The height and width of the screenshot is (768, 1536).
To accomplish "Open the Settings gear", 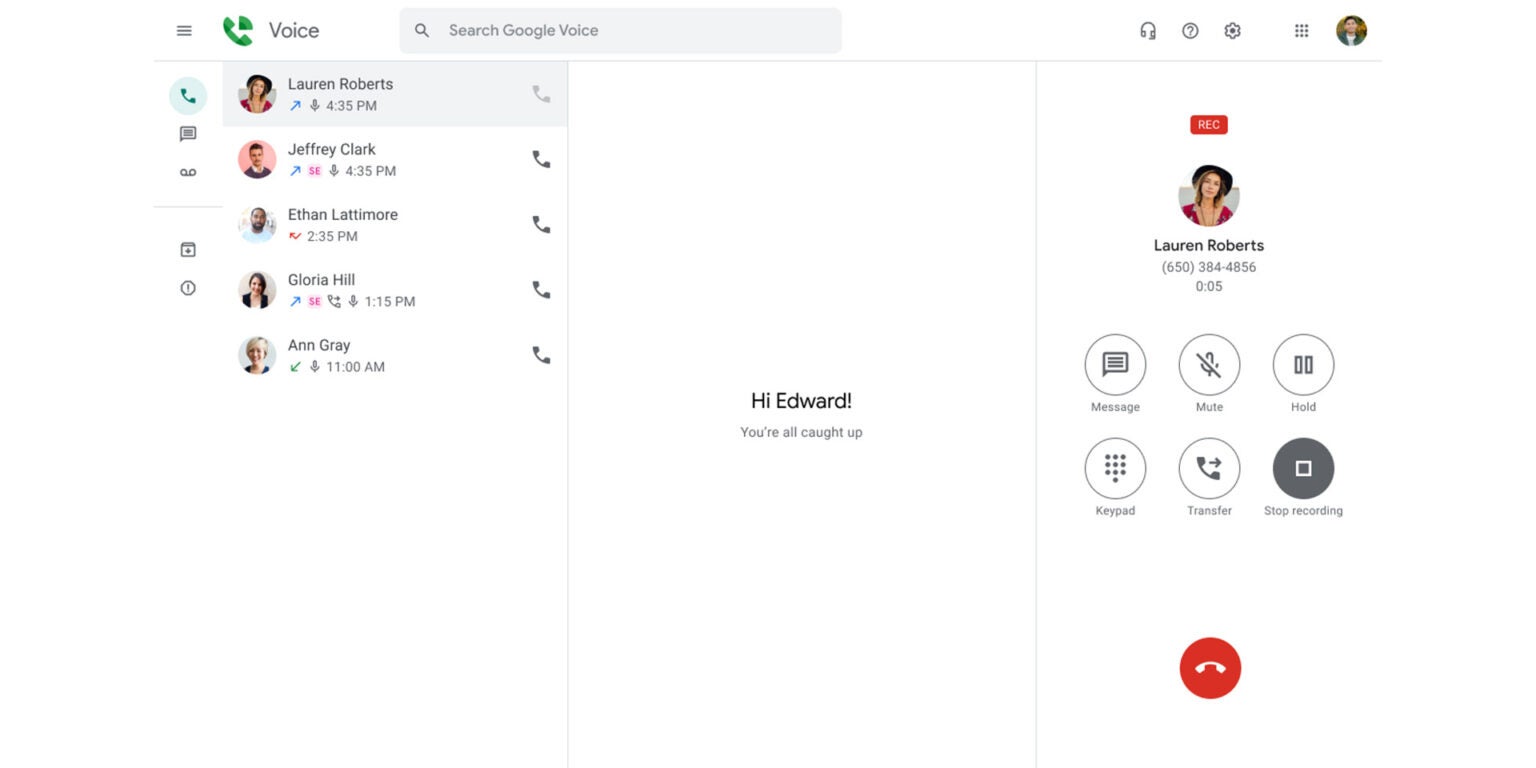I will click(1232, 31).
